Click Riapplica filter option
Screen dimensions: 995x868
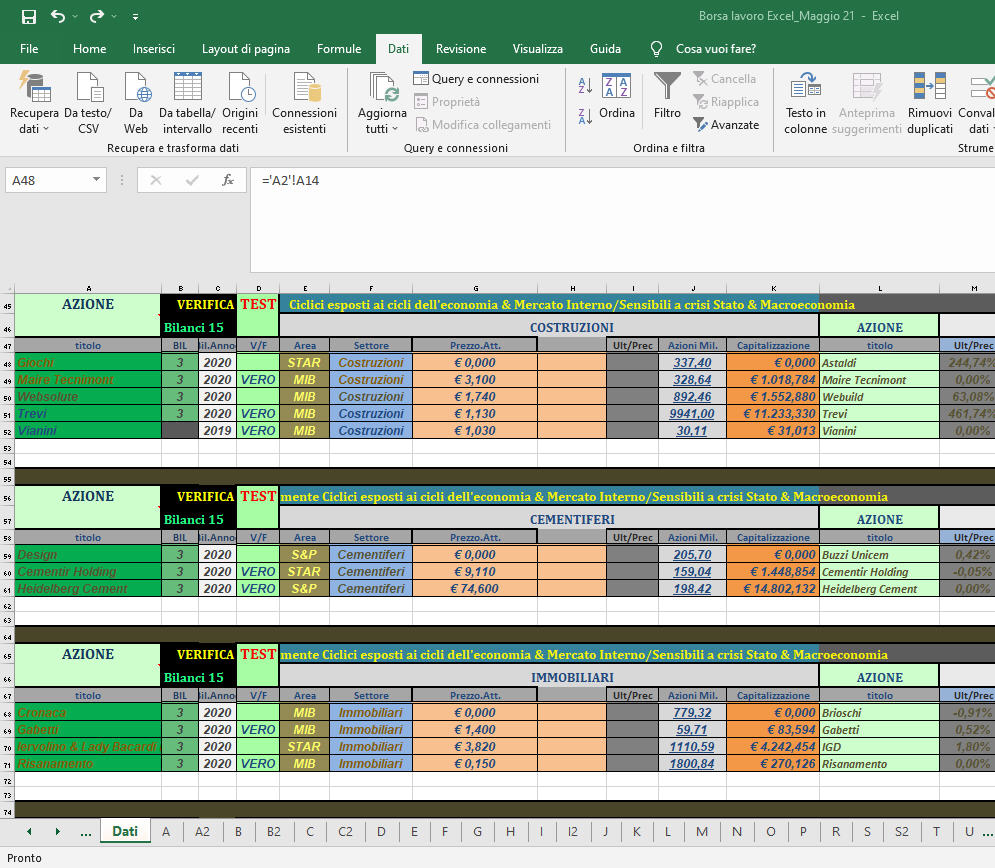(x=726, y=102)
